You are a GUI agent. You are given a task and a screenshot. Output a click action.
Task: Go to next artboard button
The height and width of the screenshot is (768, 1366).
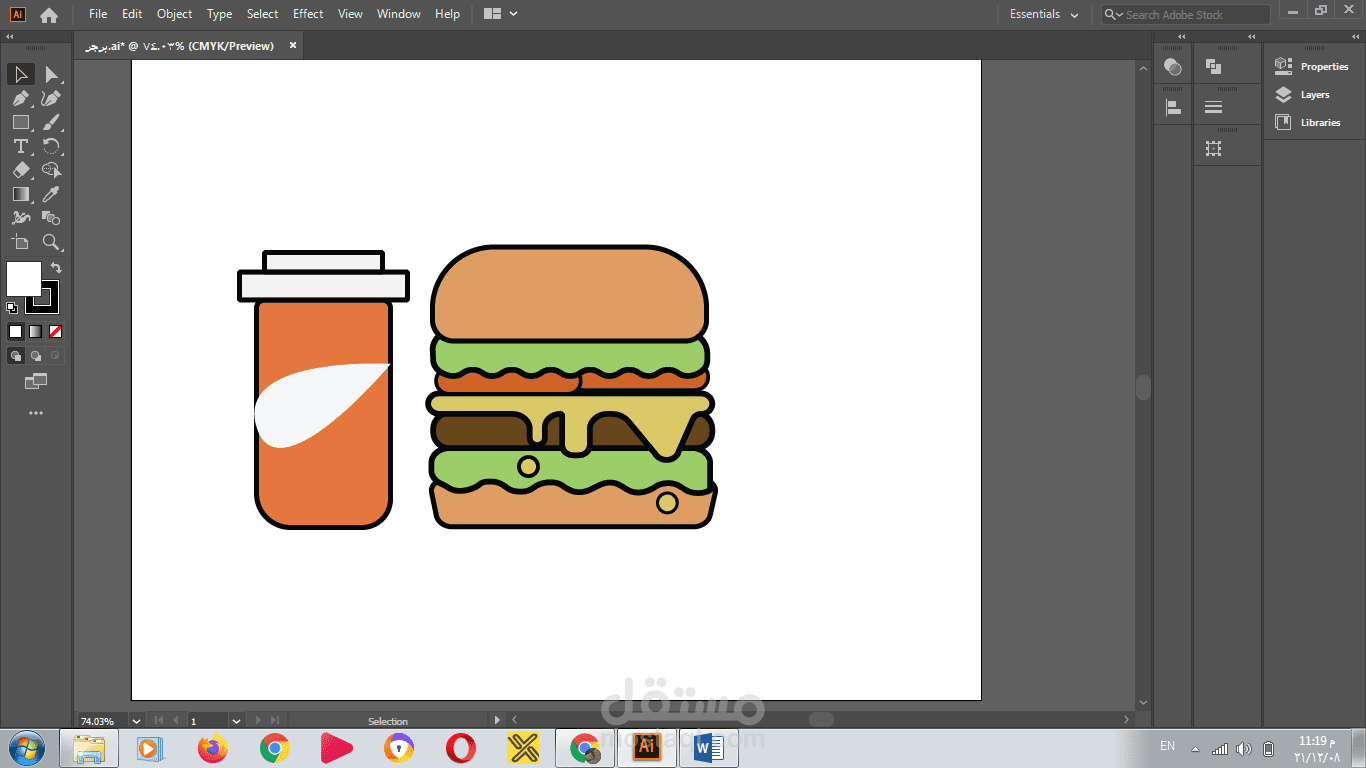[258, 720]
